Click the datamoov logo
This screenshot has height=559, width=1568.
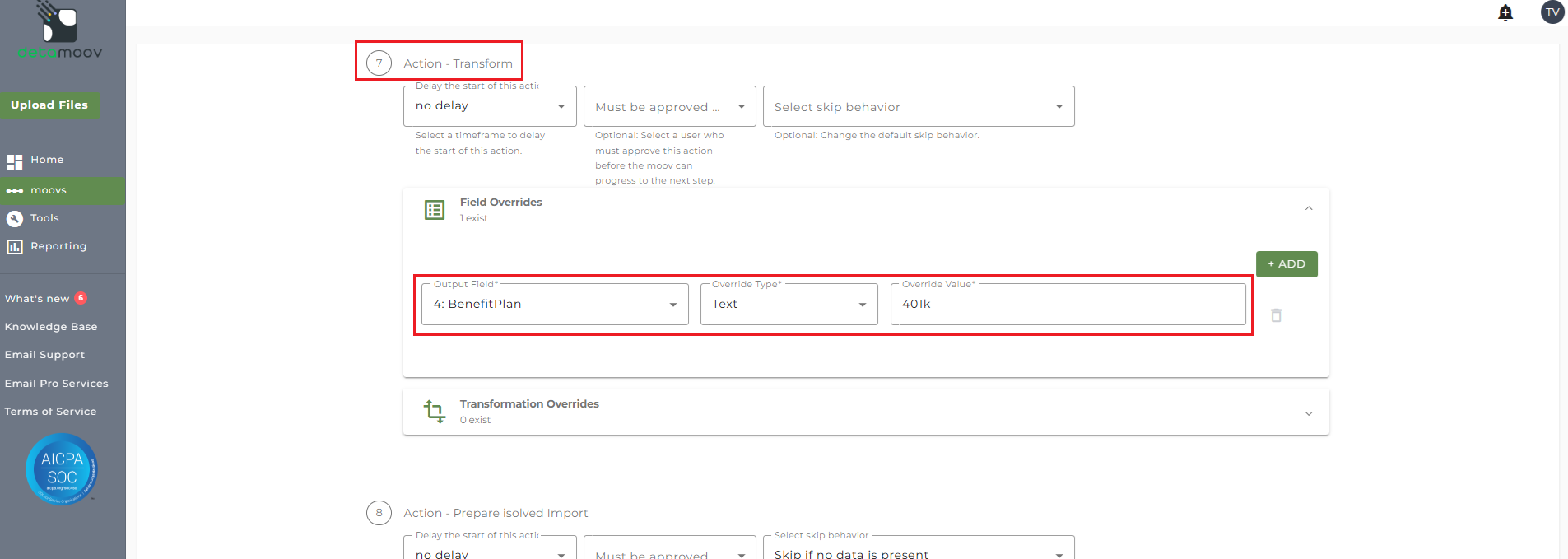coord(60,31)
